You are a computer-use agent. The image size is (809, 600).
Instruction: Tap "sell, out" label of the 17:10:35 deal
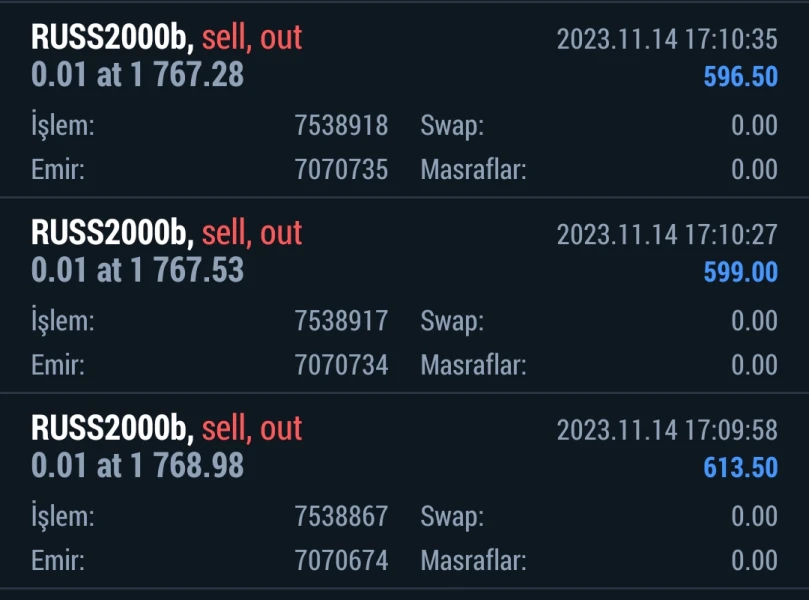[252, 38]
